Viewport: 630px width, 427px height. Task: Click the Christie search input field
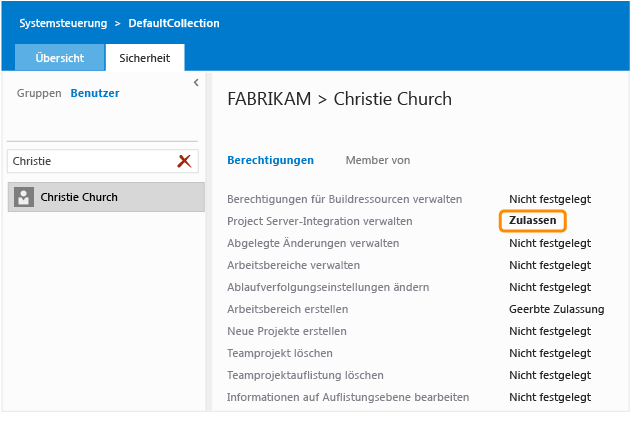pos(90,161)
